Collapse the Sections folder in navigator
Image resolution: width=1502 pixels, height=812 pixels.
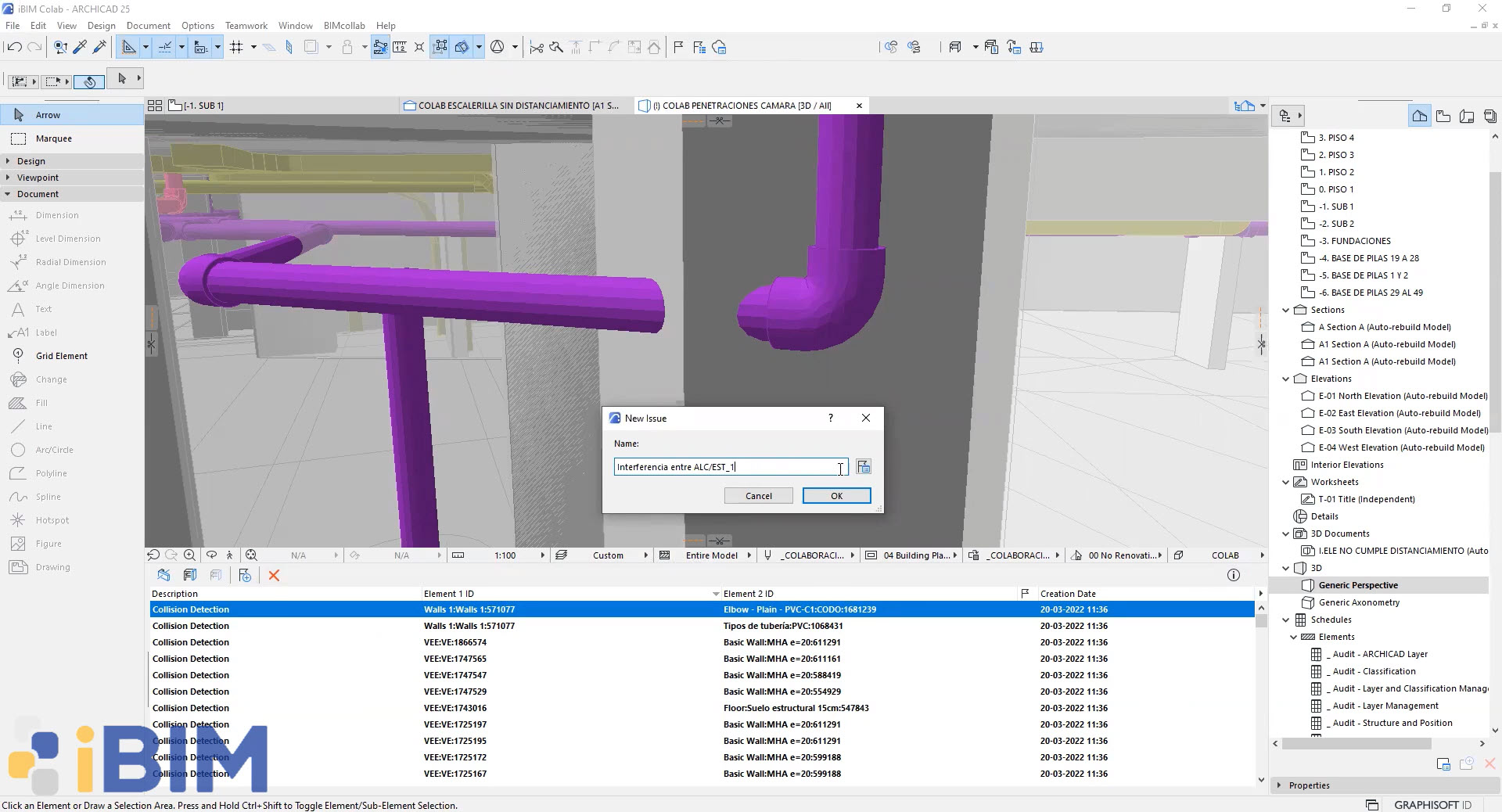coord(1286,311)
